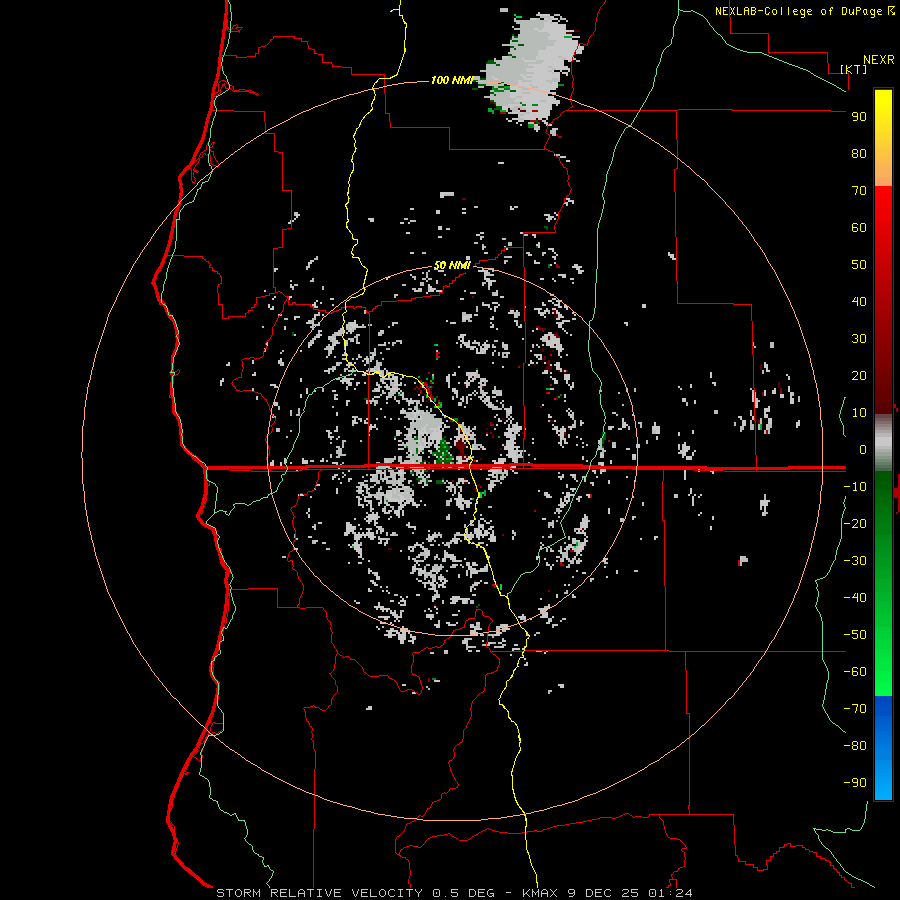The height and width of the screenshot is (900, 900).
Task: Select the 50 value on velocity scale
Action: [x=859, y=265]
